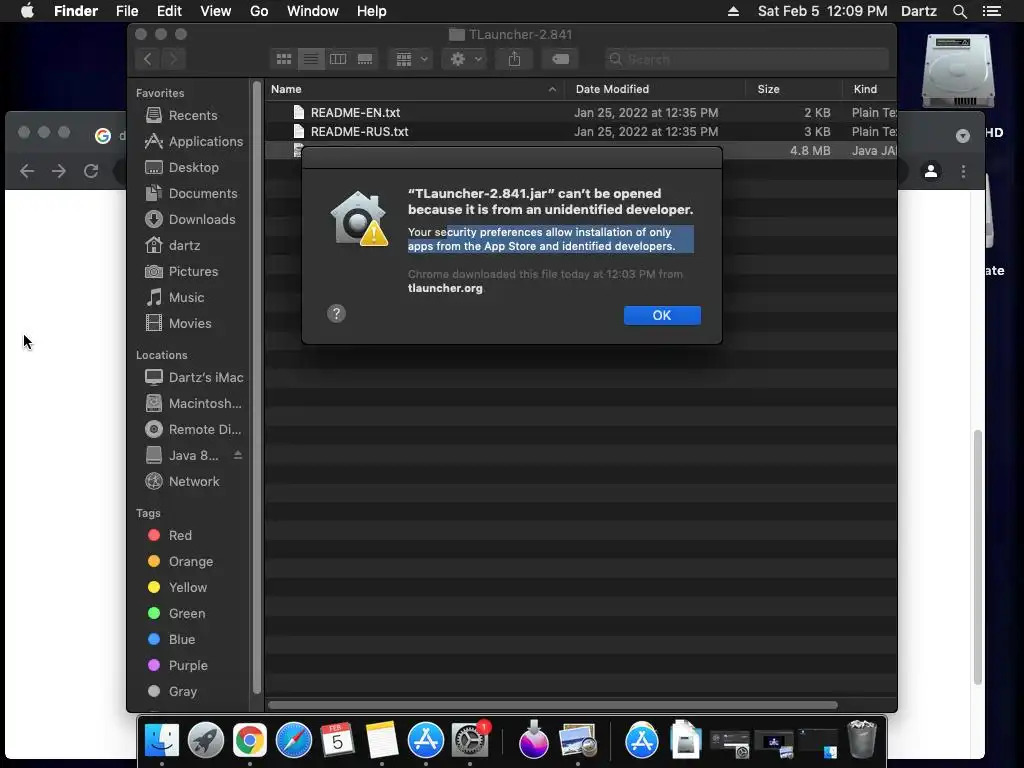Switch Finder to column view
The height and width of the screenshot is (768, 1024).
[338, 59]
